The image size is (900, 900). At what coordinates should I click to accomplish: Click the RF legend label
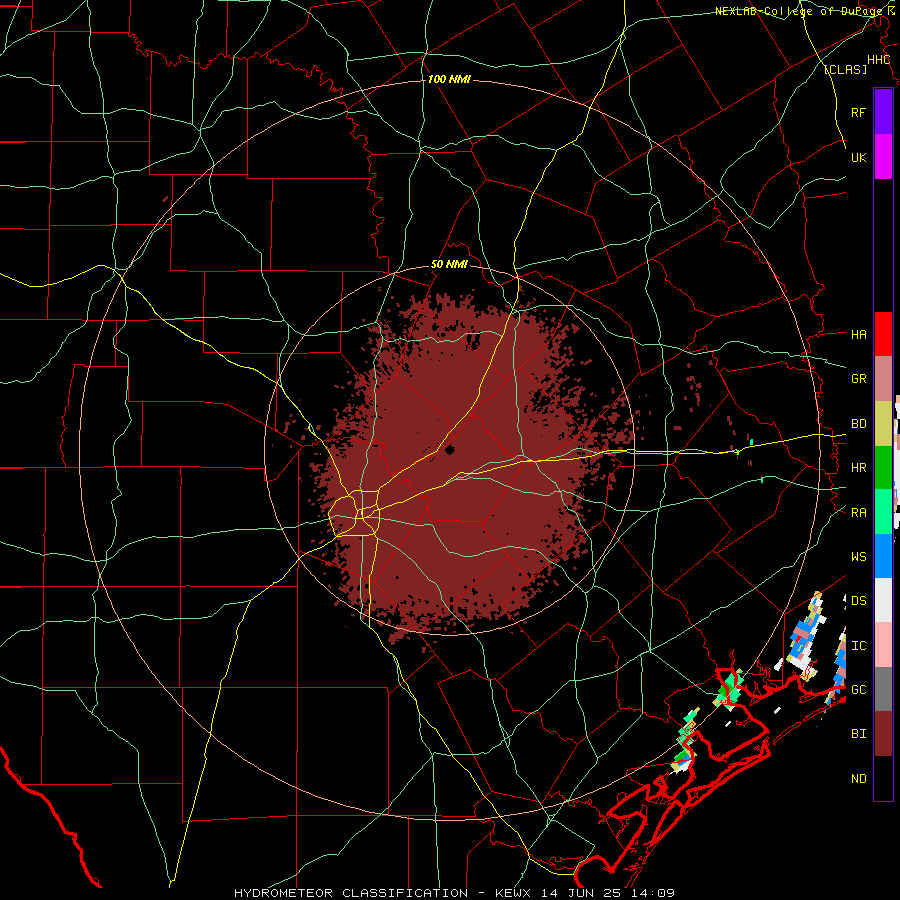(x=858, y=112)
